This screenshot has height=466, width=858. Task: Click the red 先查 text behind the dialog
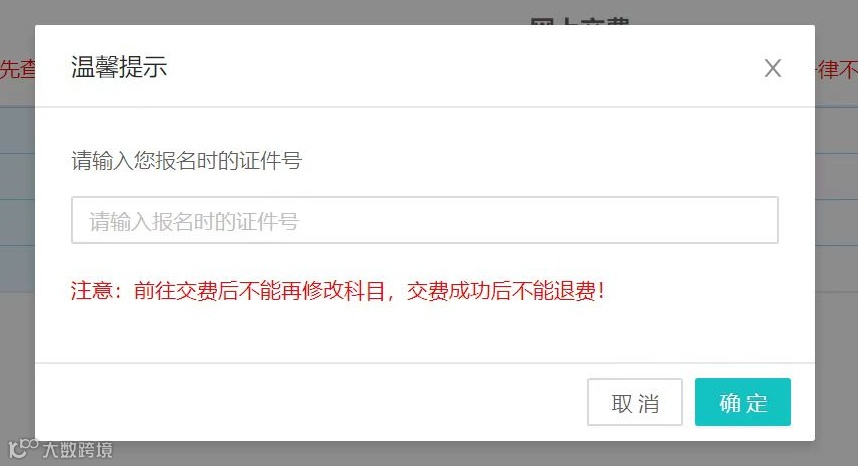18,69
